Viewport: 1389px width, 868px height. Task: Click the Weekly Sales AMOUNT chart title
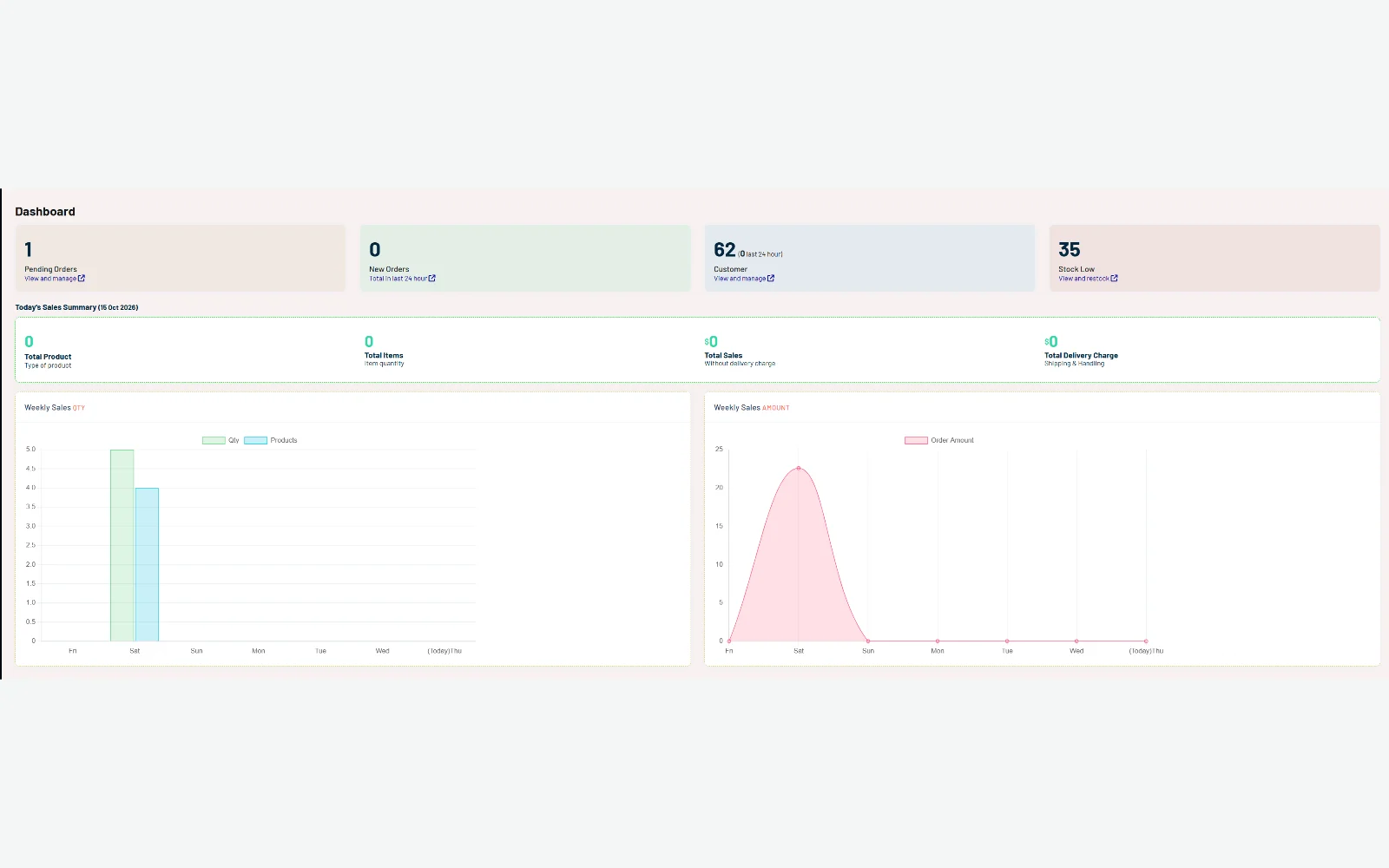point(752,408)
